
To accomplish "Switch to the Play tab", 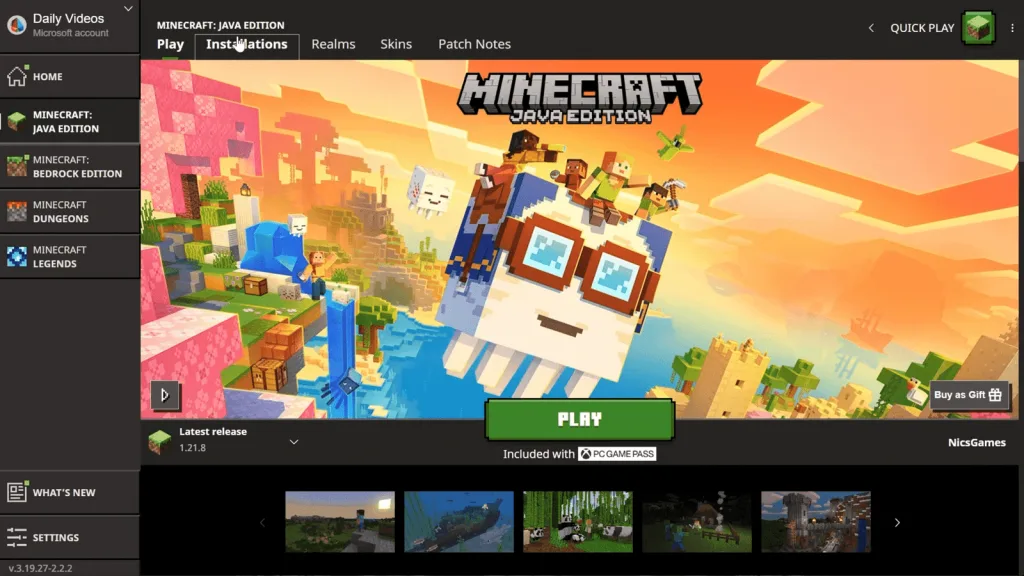I will 170,44.
